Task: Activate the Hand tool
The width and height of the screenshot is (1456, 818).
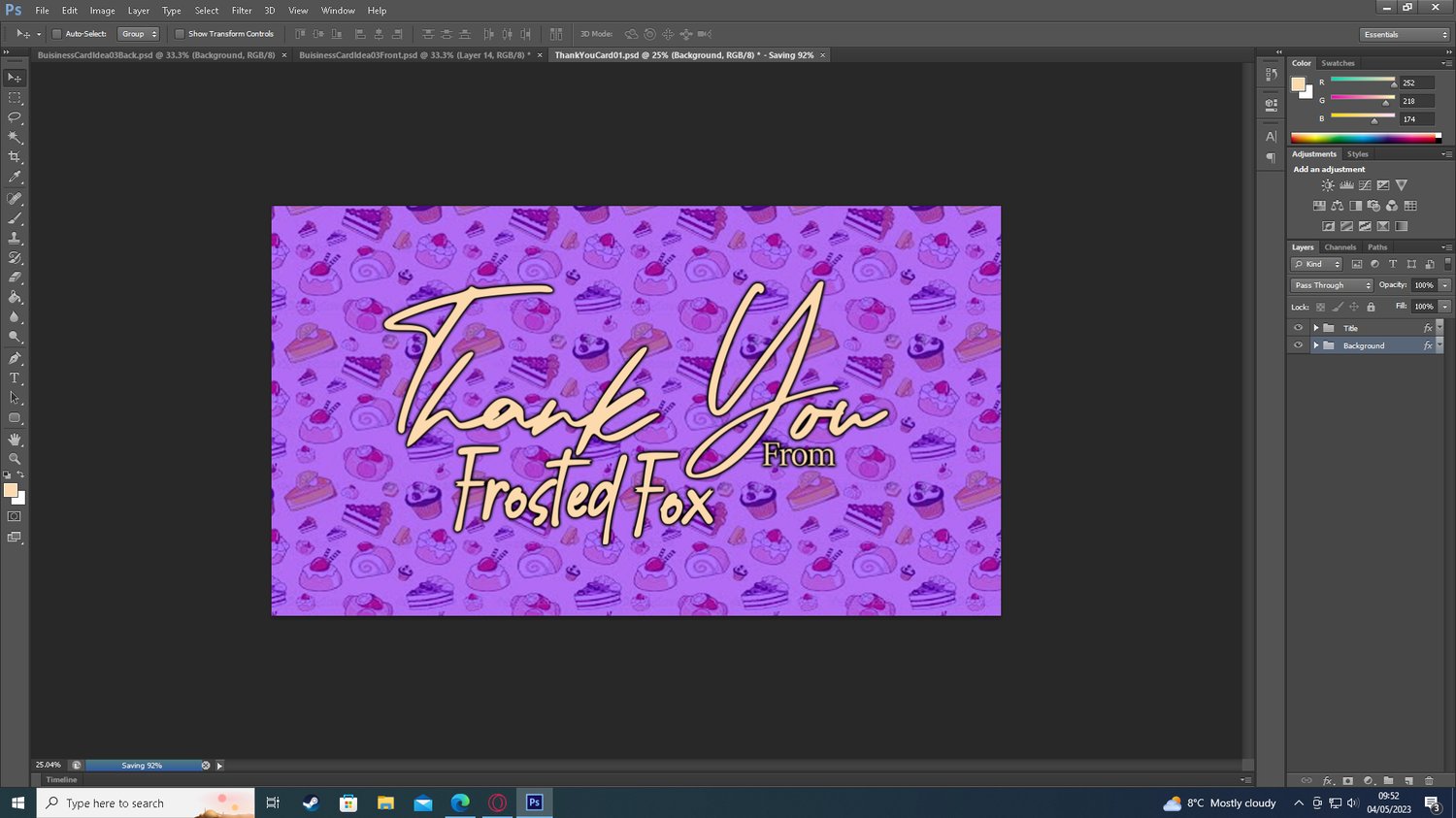Action: (15, 440)
